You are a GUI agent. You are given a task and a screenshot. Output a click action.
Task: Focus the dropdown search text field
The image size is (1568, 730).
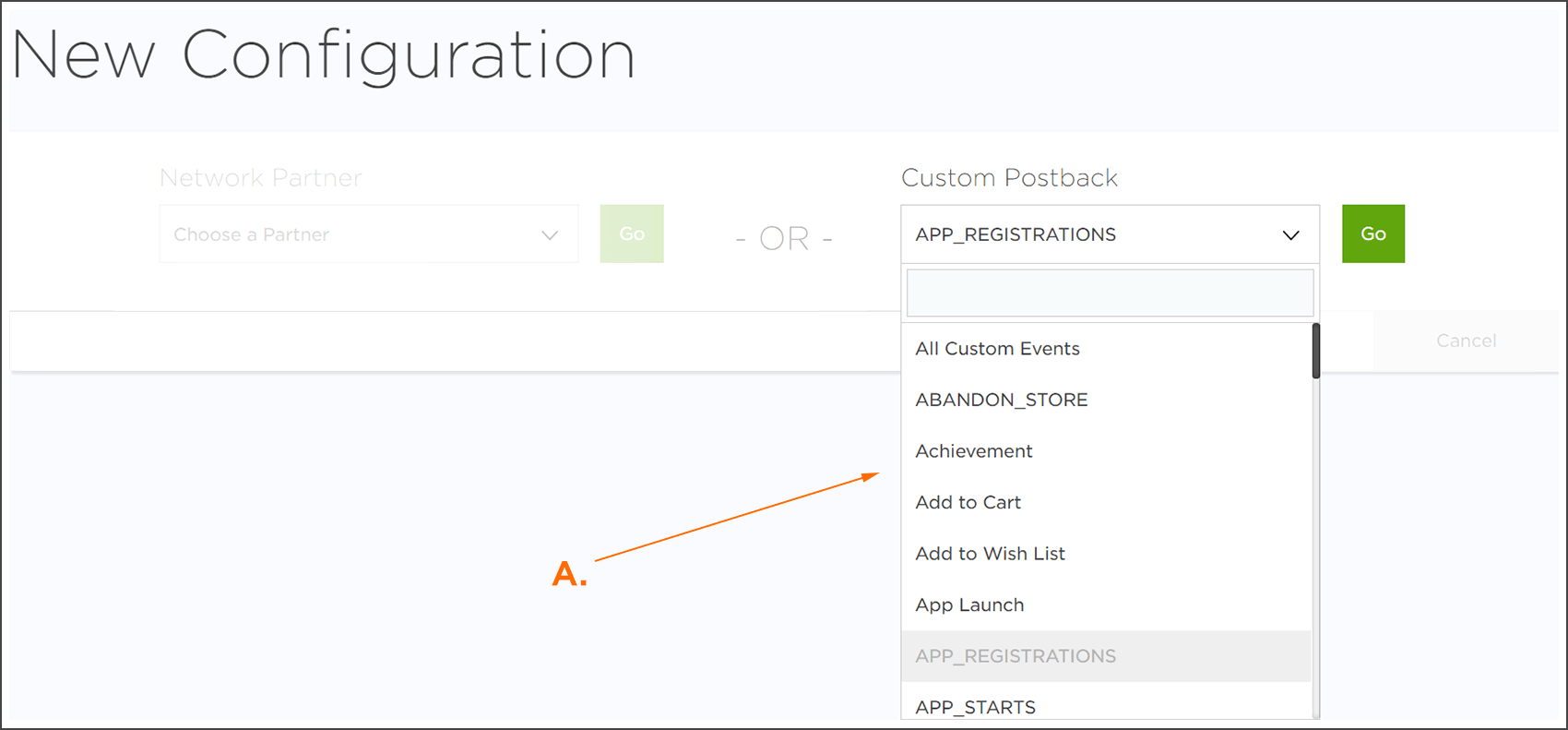[1110, 293]
